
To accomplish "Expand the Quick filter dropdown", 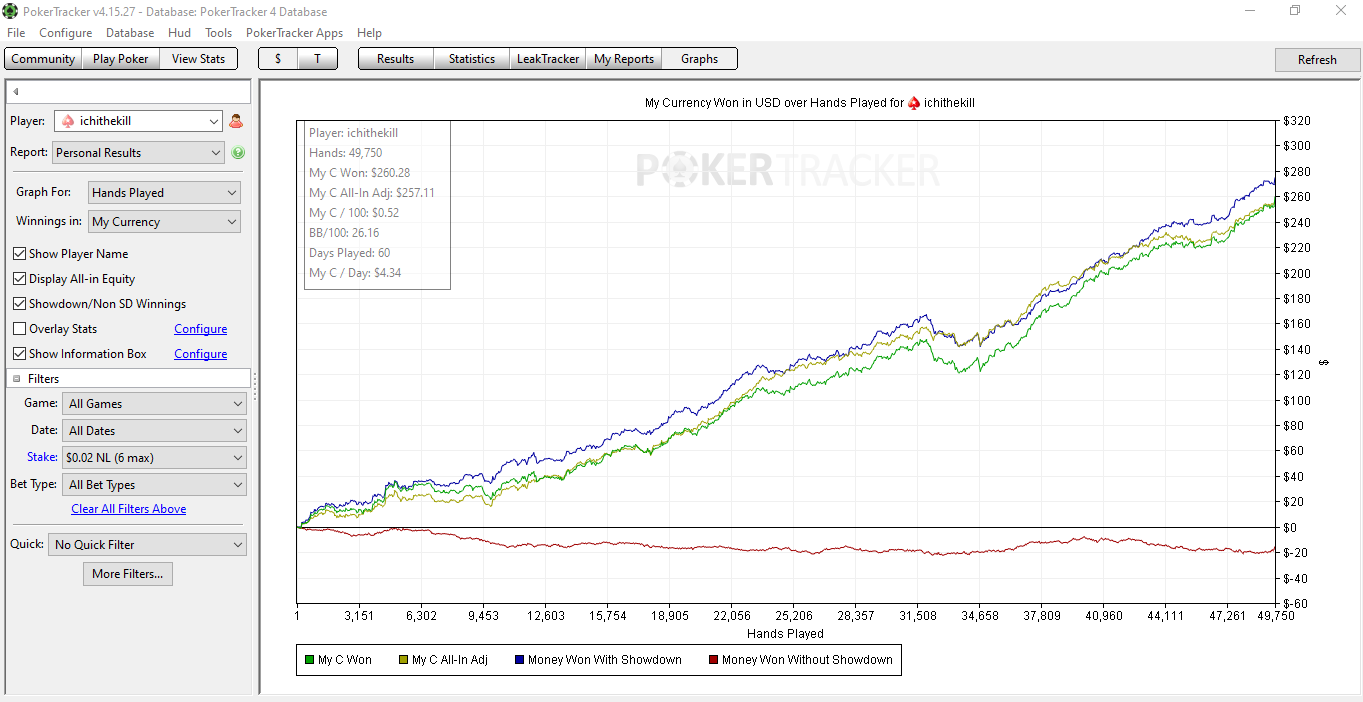I will (147, 545).
